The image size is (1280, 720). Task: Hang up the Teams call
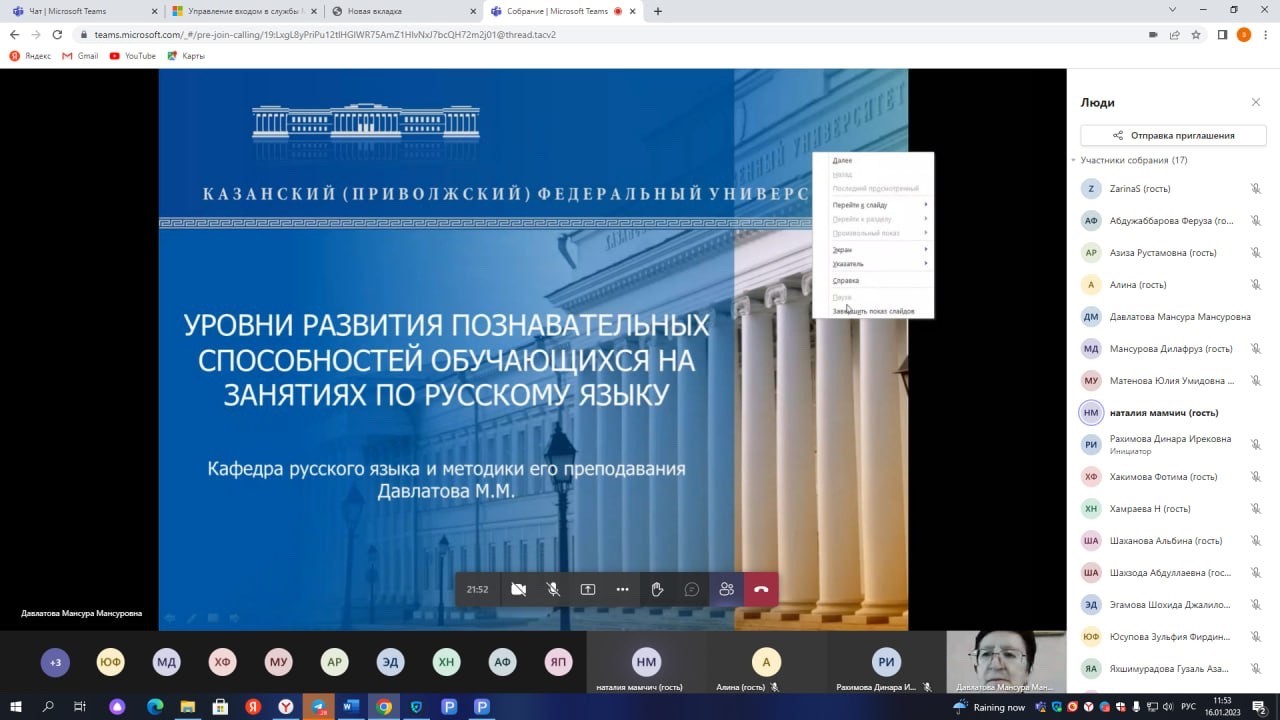pyautogui.click(x=760, y=589)
